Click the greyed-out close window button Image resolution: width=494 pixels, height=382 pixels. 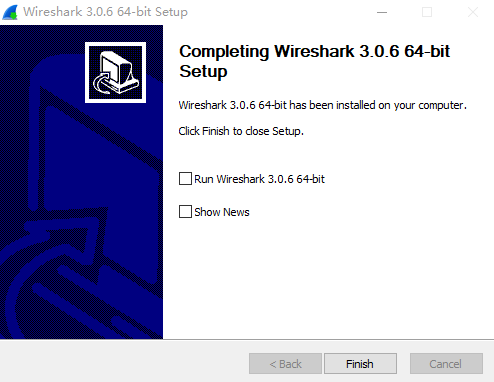point(473,12)
